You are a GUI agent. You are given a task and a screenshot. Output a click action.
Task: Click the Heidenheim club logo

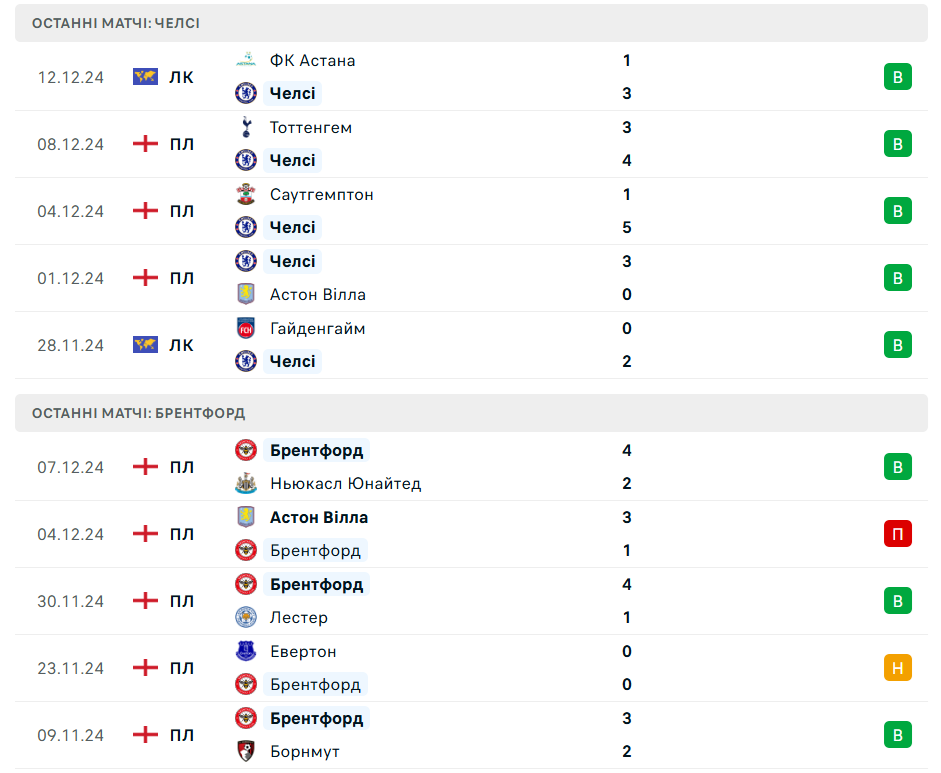(246, 328)
